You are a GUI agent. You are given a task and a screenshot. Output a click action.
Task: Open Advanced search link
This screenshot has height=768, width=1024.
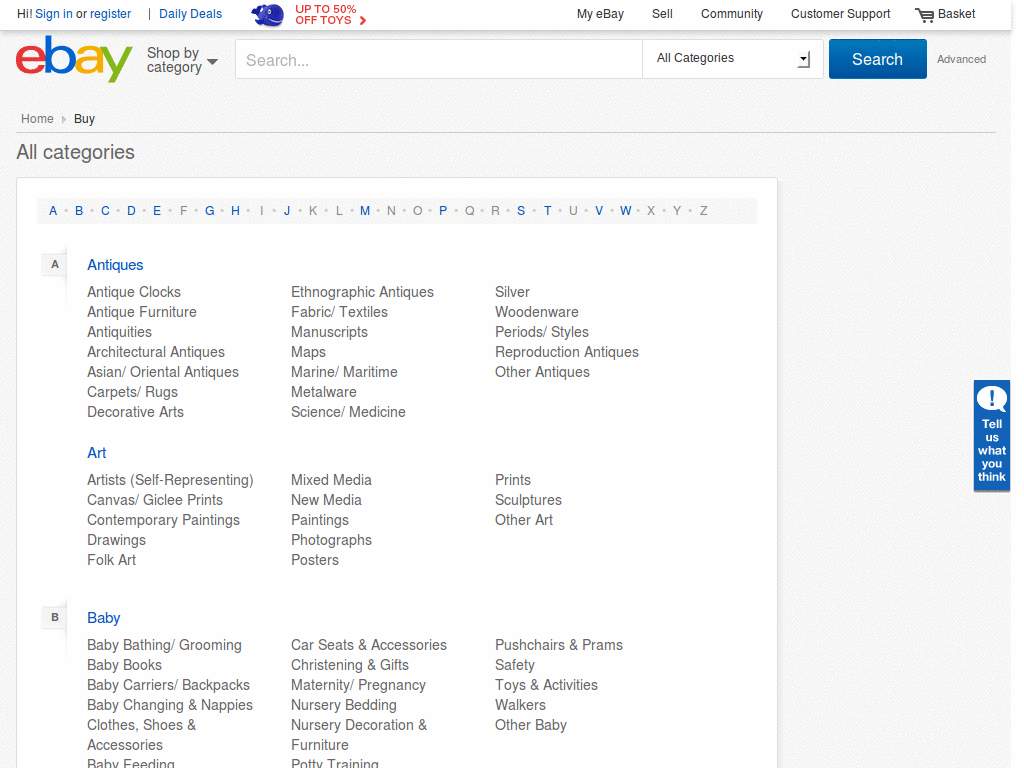click(x=961, y=59)
